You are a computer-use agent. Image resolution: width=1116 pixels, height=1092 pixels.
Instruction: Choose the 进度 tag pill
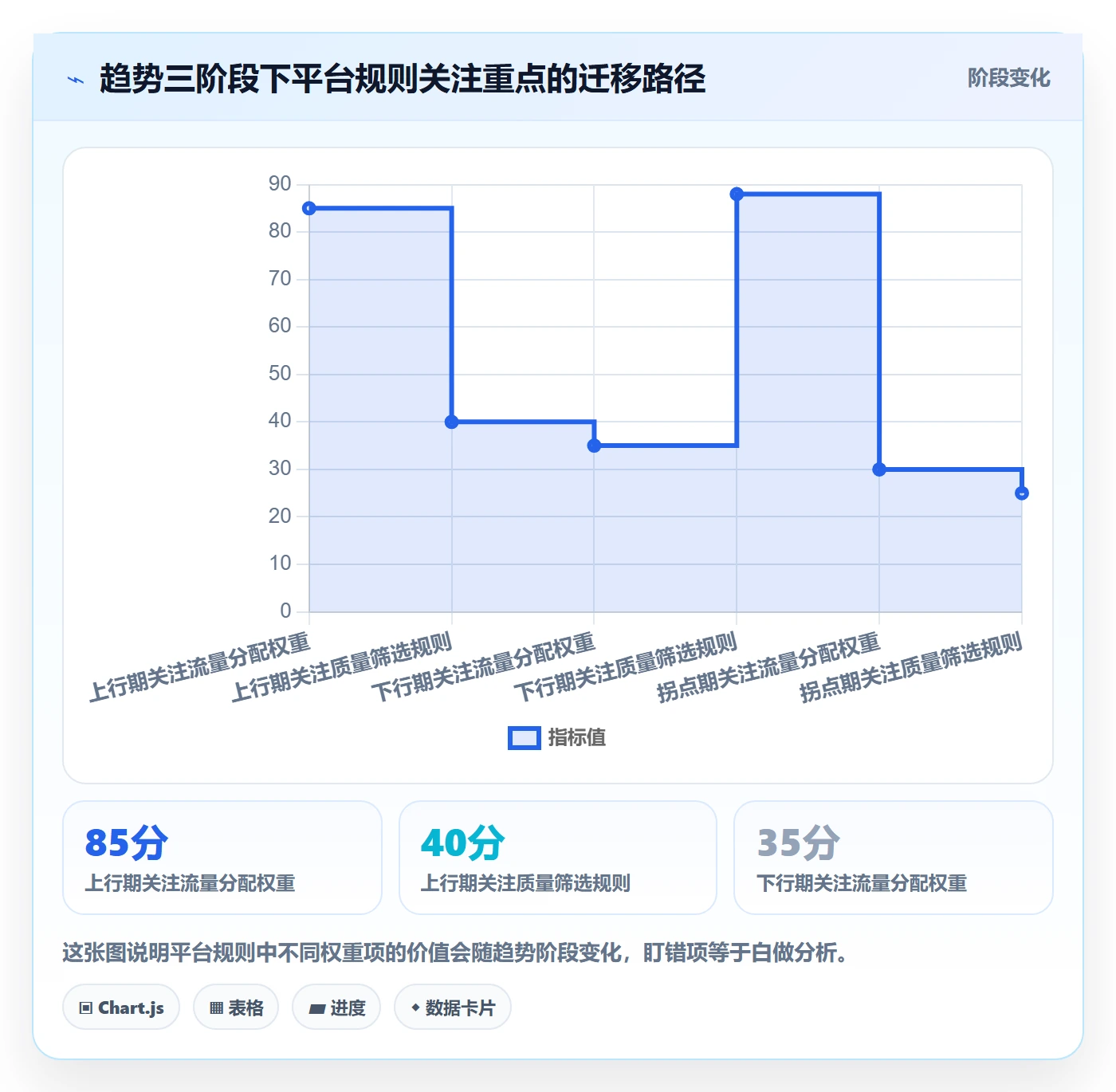click(336, 1008)
